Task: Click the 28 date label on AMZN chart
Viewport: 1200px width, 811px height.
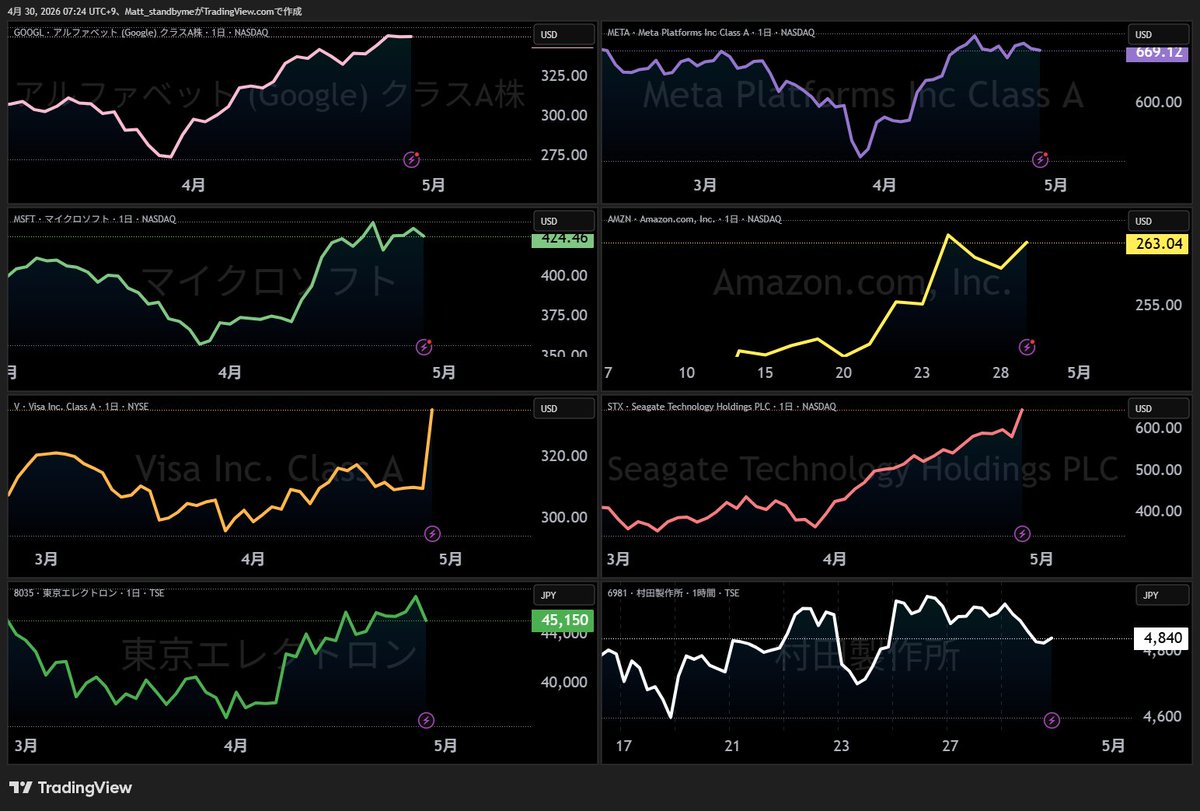Action: coord(1002,372)
